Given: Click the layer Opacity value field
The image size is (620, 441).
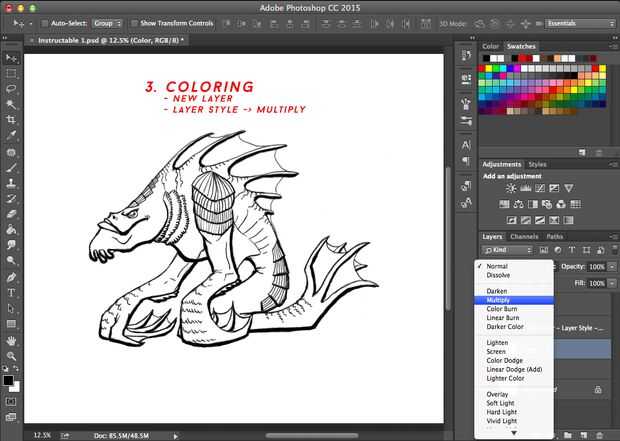Looking at the screenshot, I should tap(597, 267).
